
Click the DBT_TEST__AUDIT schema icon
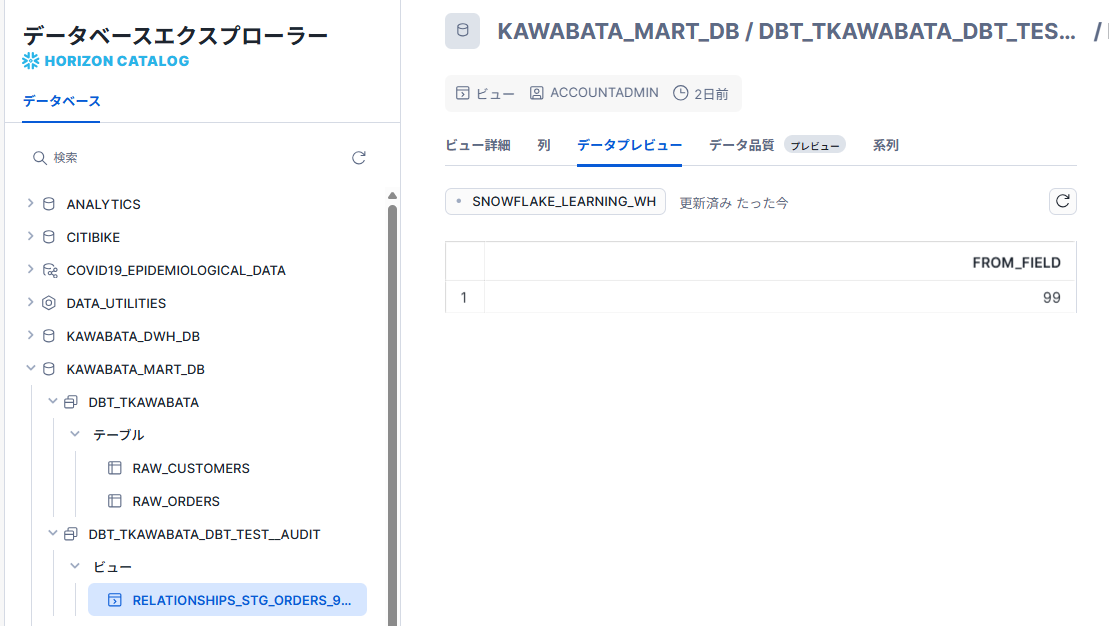(71, 534)
